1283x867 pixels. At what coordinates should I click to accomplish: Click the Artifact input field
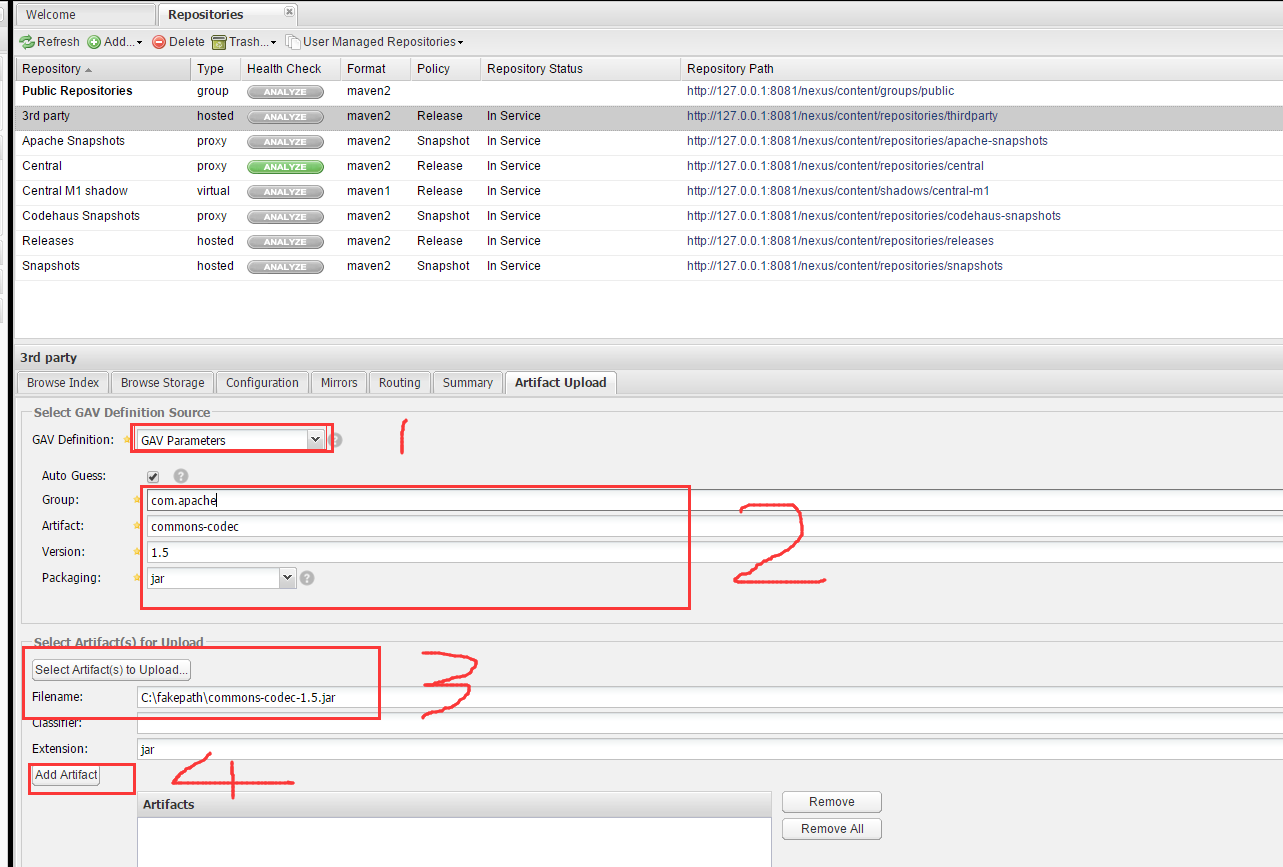coord(714,526)
